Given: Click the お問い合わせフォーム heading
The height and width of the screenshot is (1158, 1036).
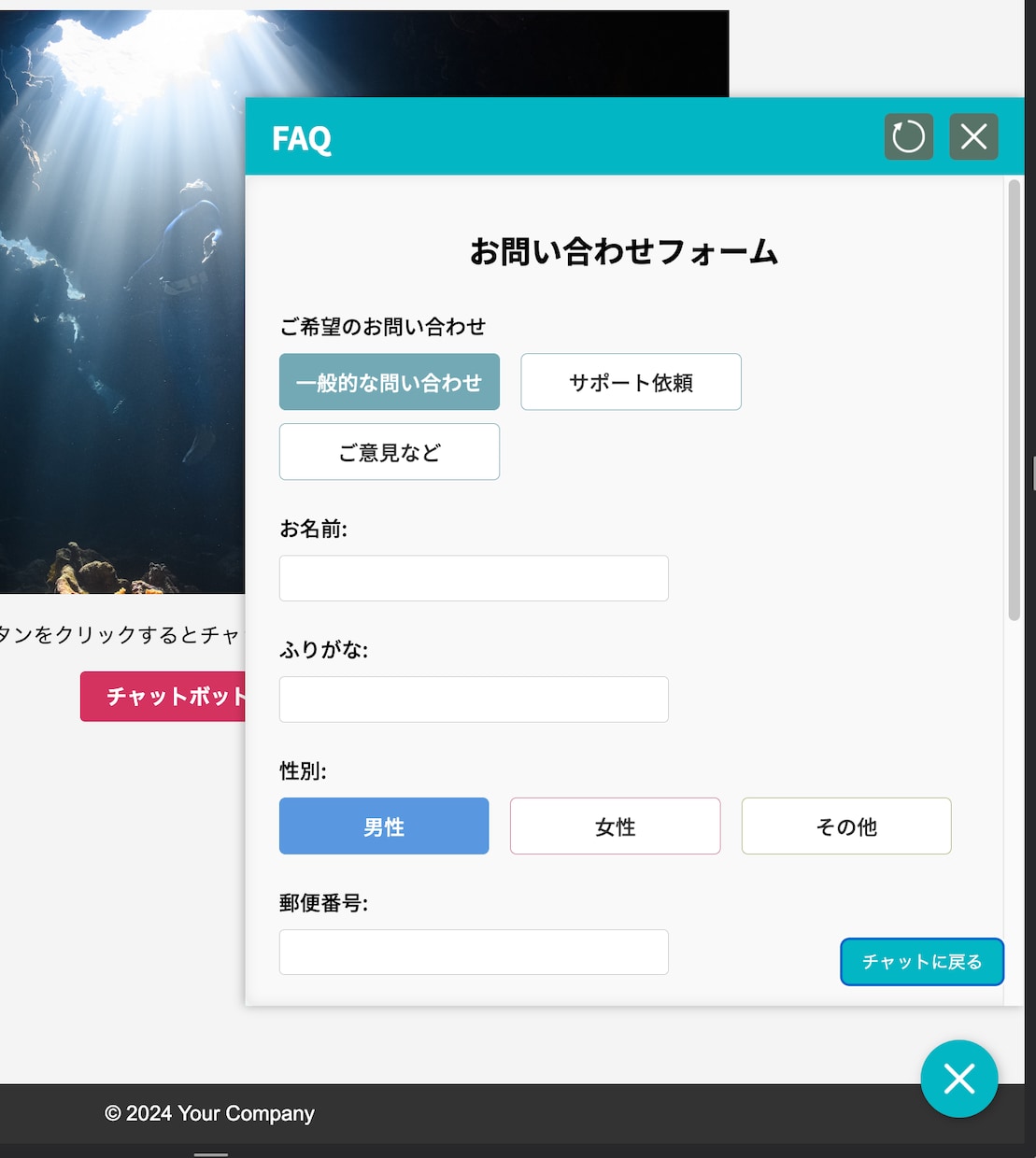Looking at the screenshot, I should [x=624, y=251].
